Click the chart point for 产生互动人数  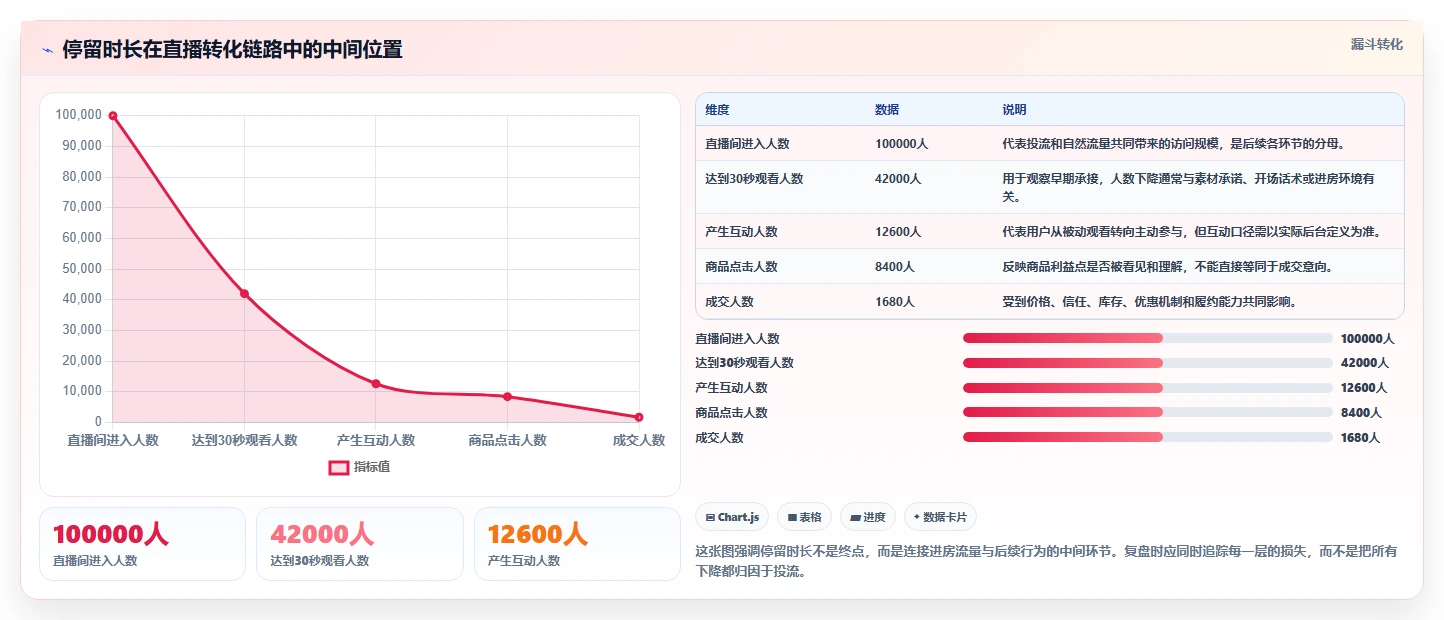coord(376,384)
